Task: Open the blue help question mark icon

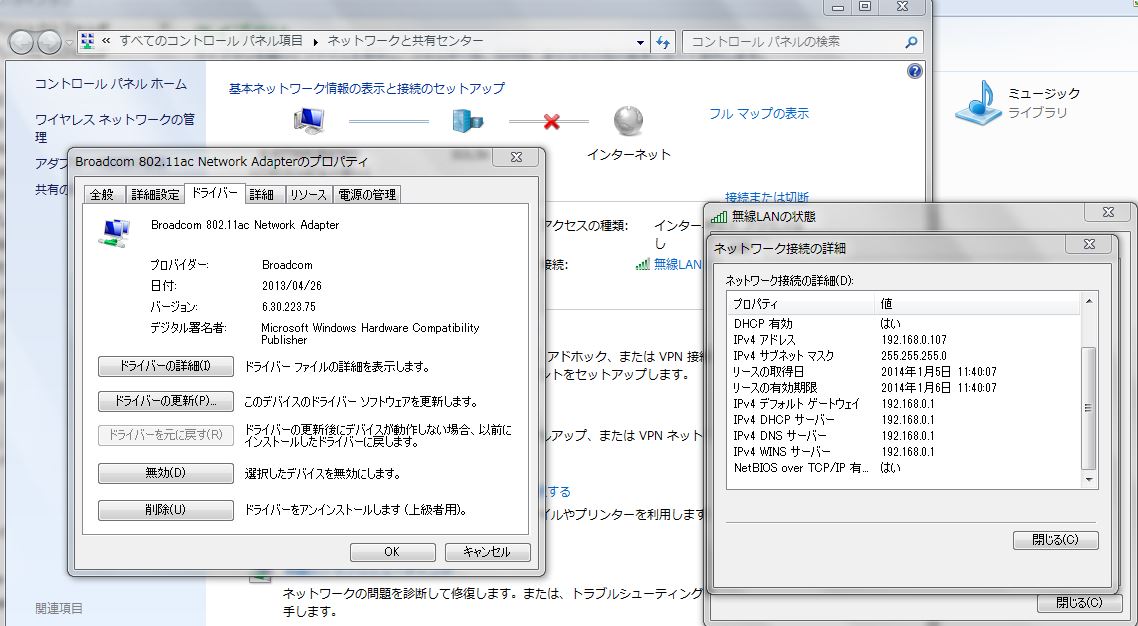Action: [x=914, y=72]
